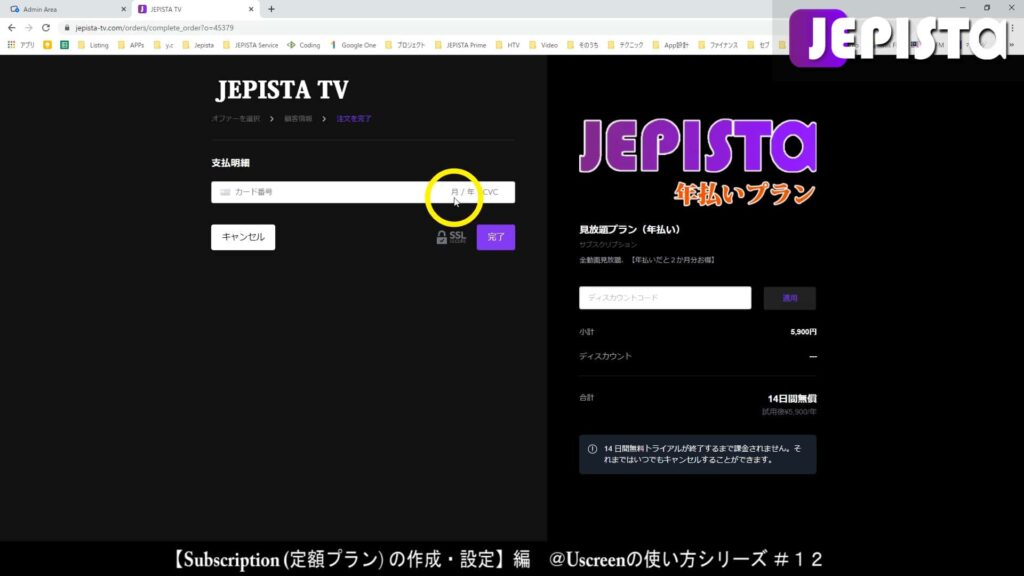Image resolution: width=1024 pixels, height=576 pixels.
Task: Click the 14日間無償 total text
Action: click(792, 398)
